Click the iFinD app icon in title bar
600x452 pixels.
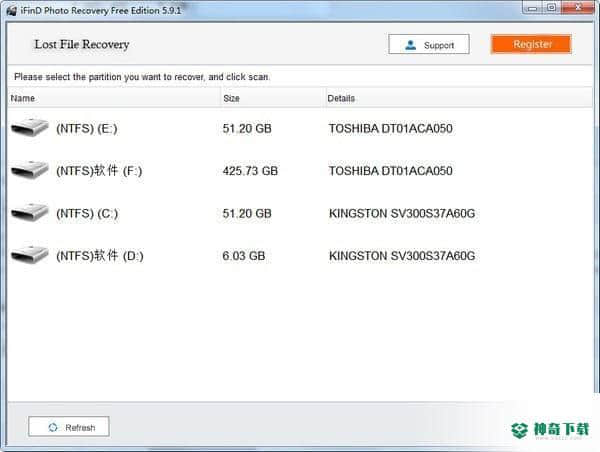12,10
